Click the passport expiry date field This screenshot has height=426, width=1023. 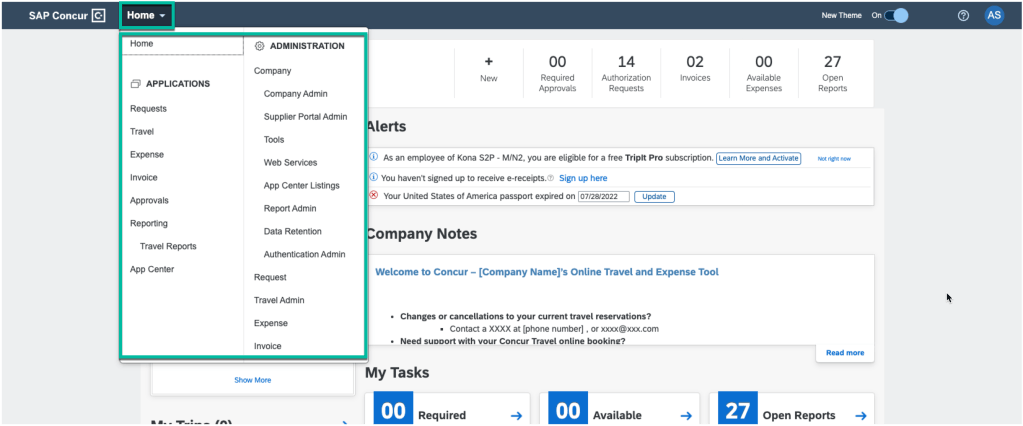[x=603, y=196]
